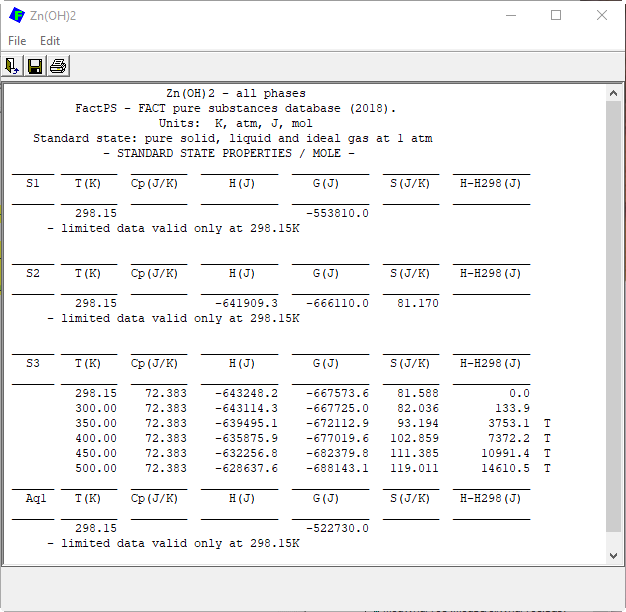626x612 pixels.
Task: Click the Aq1 G(J) value -522730.0
Action: pos(337,528)
